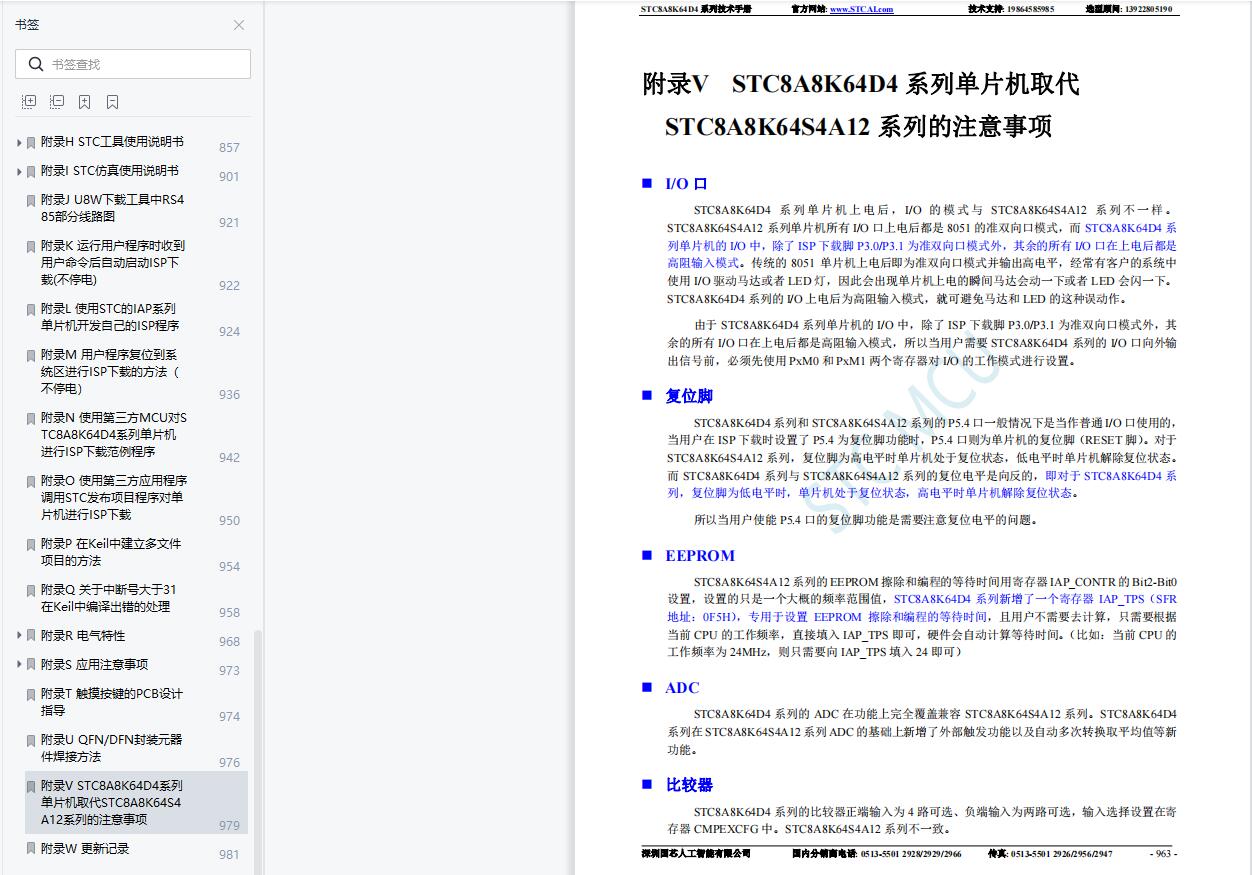The width and height of the screenshot is (1252, 875).
Task: Click the bookmark icon beside 附录Q
Action: point(31,591)
